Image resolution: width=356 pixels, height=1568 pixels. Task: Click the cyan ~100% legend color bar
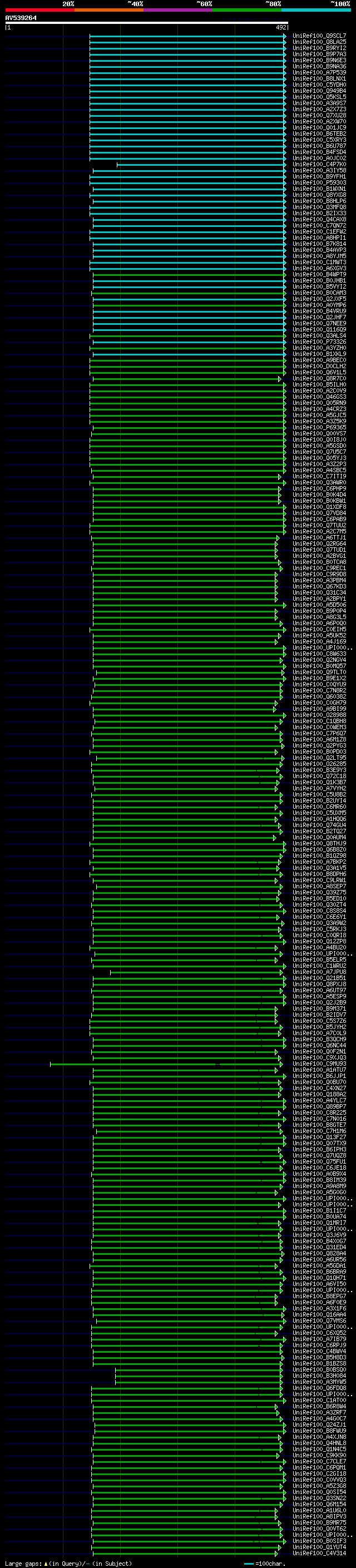(x=316, y=10)
